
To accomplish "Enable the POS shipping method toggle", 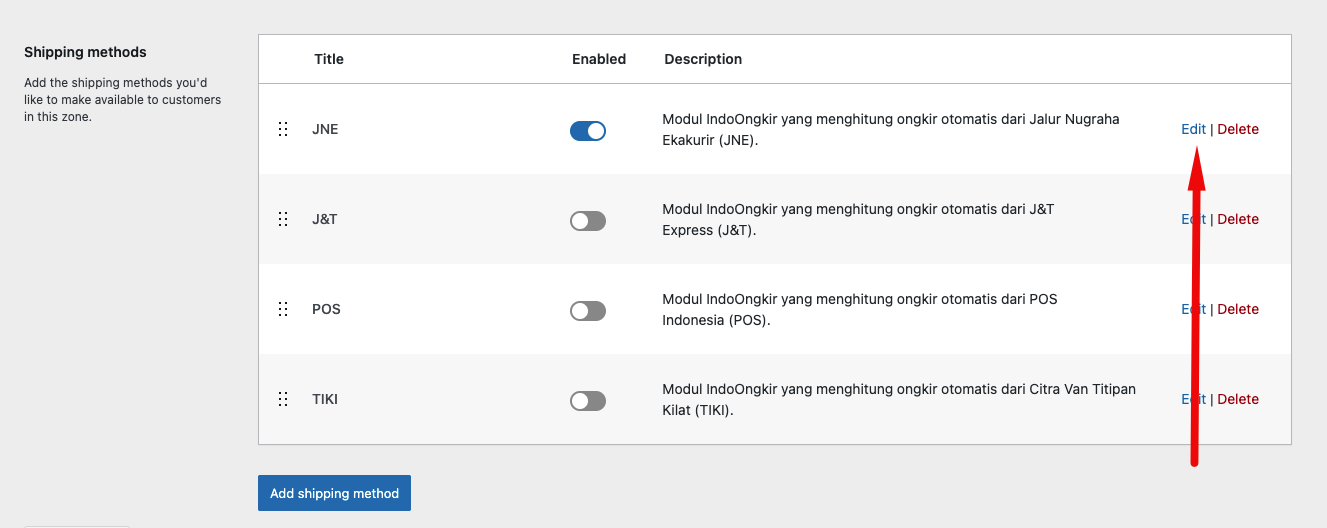I will (588, 311).
